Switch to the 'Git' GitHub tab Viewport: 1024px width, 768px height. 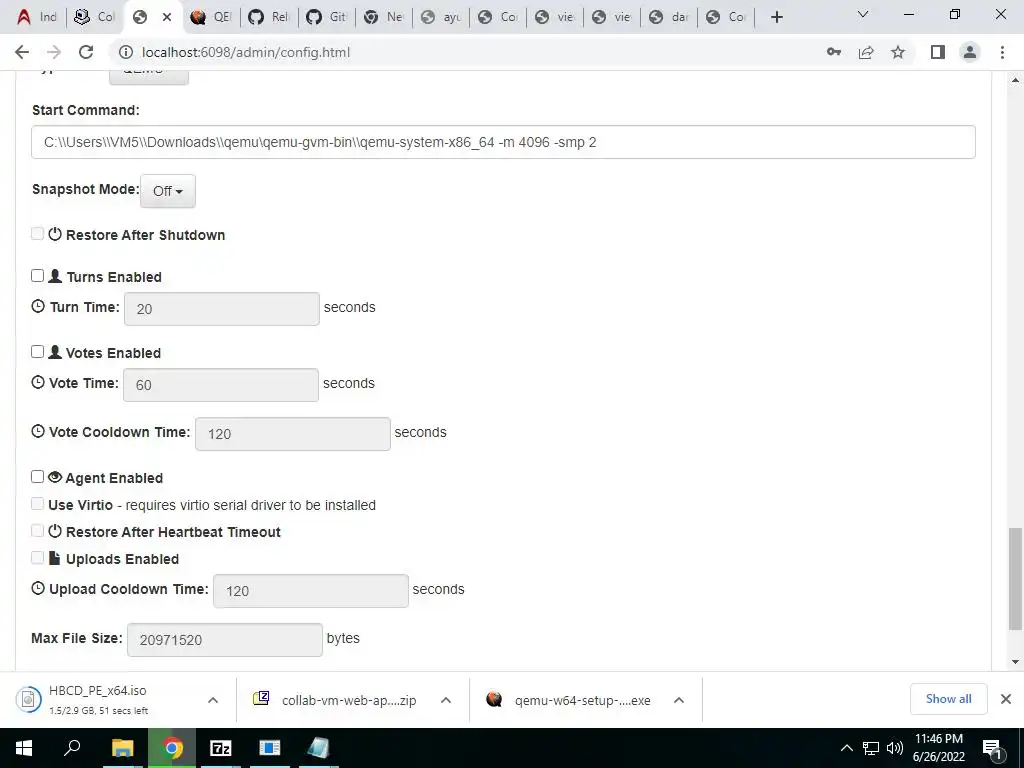327,17
